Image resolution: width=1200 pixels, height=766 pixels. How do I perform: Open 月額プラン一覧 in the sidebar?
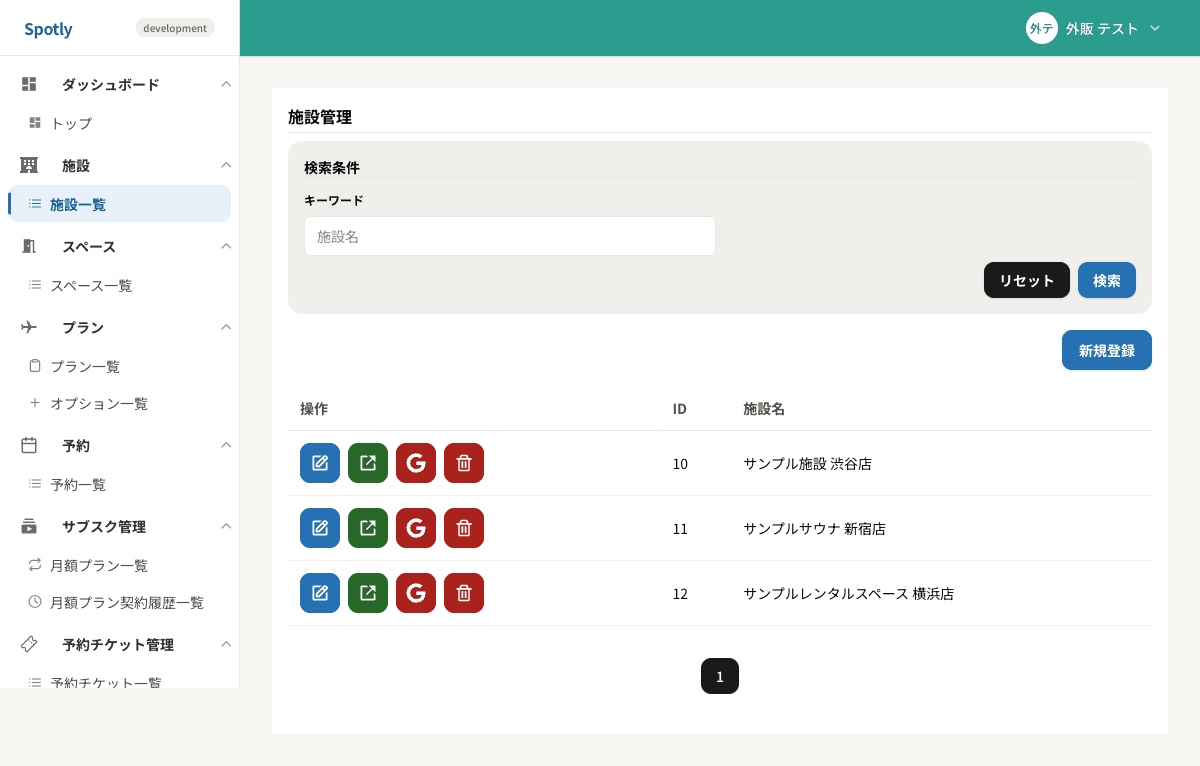(119, 565)
